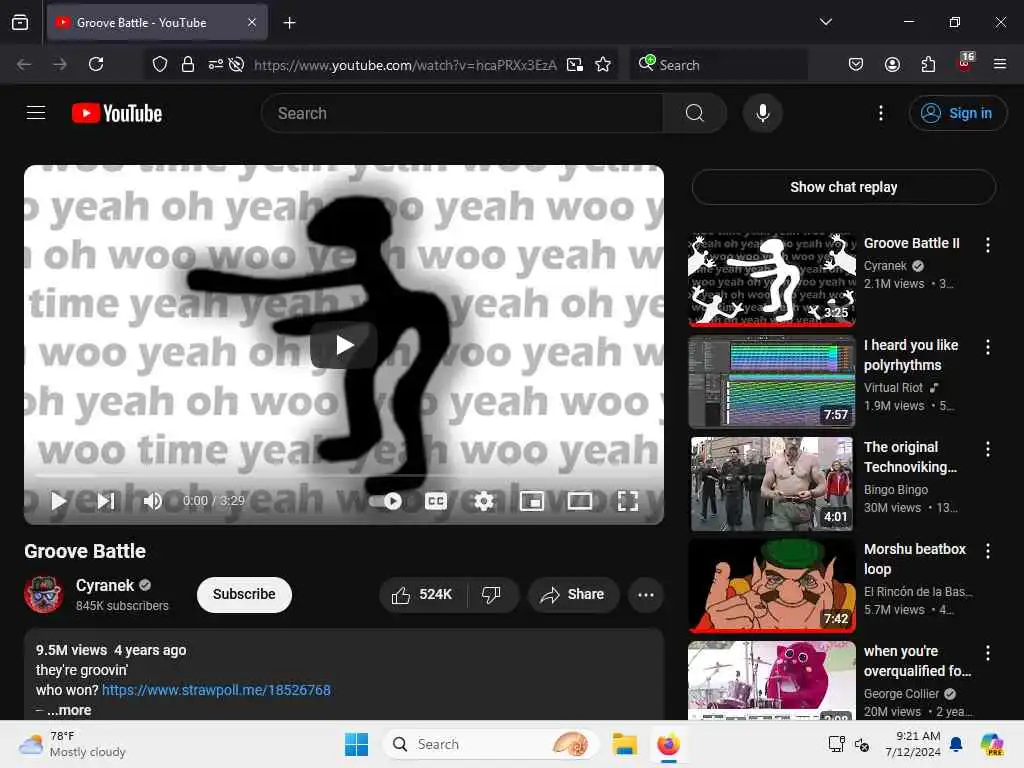Image resolution: width=1024 pixels, height=768 pixels.
Task: Open the extension with badge 16
Action: [x=964, y=63]
